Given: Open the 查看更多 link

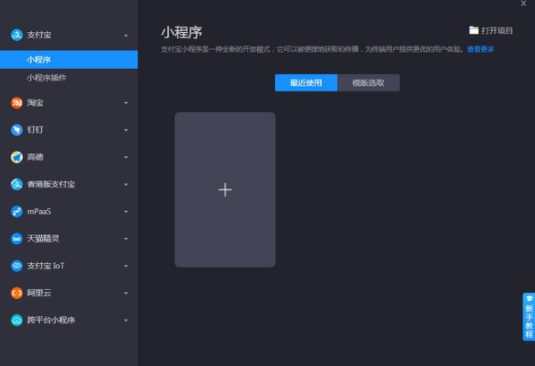Looking at the screenshot, I should pos(480,49).
